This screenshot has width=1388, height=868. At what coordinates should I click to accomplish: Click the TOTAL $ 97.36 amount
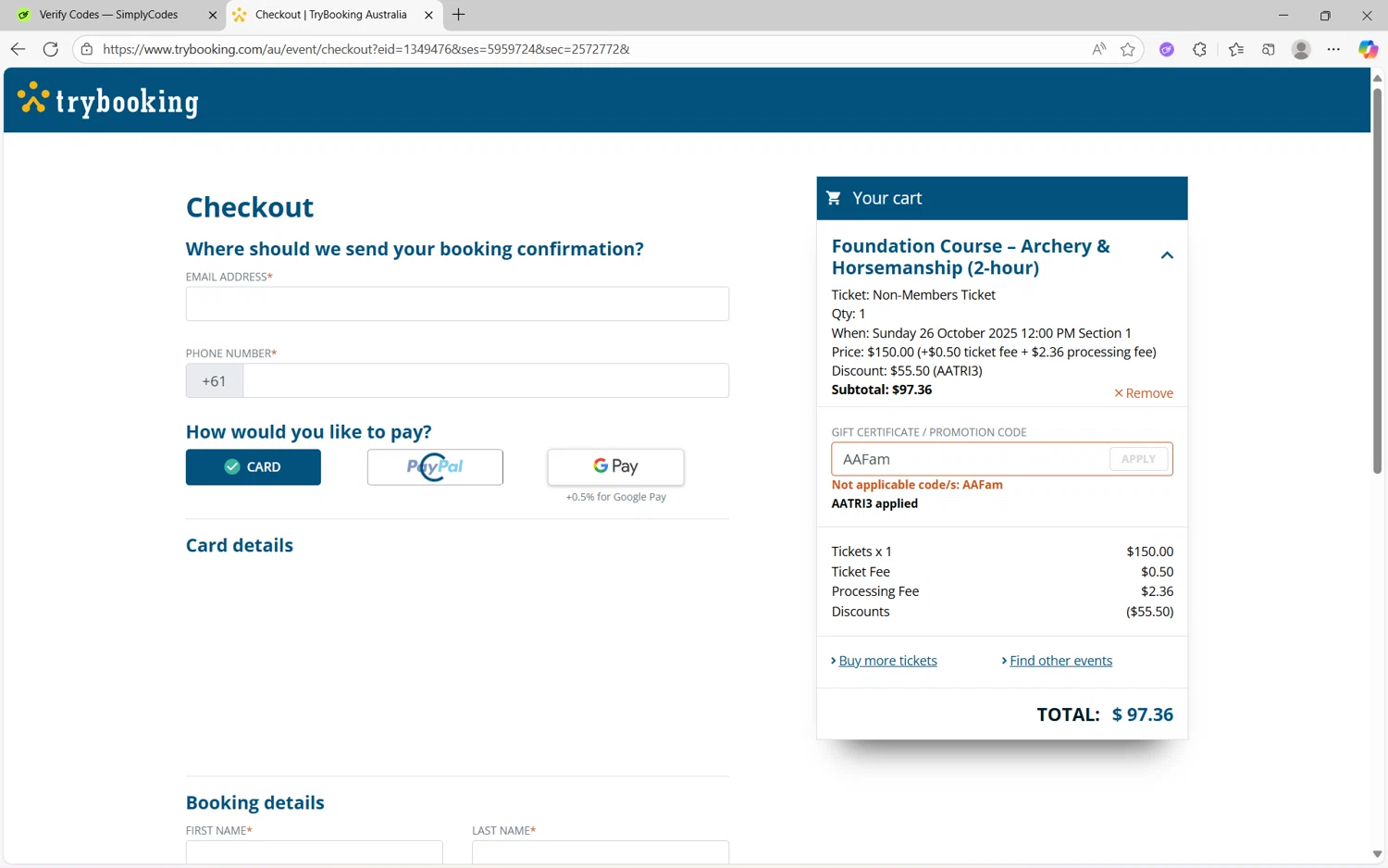click(1142, 714)
